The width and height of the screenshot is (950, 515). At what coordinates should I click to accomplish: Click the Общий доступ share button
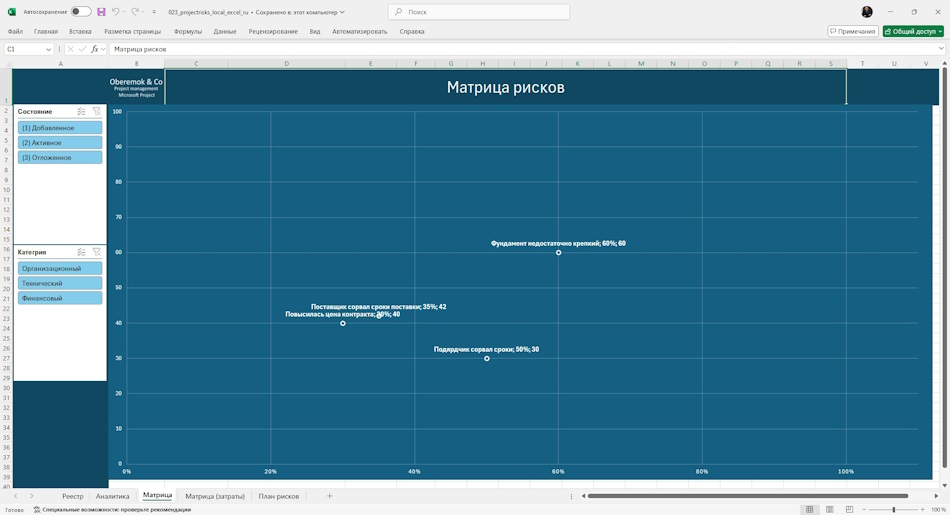tap(912, 31)
